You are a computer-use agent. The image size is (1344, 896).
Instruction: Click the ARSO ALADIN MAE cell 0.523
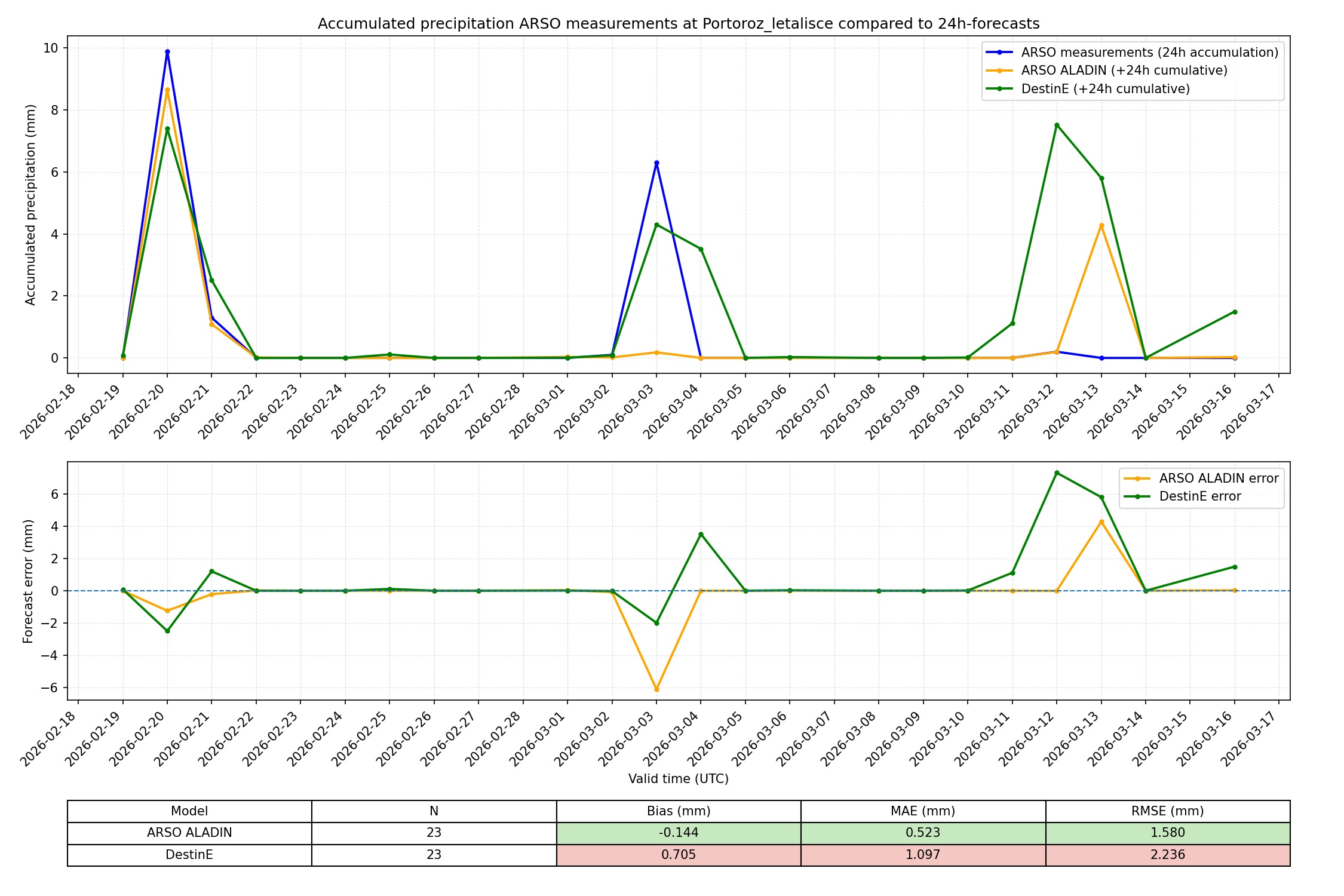click(923, 833)
